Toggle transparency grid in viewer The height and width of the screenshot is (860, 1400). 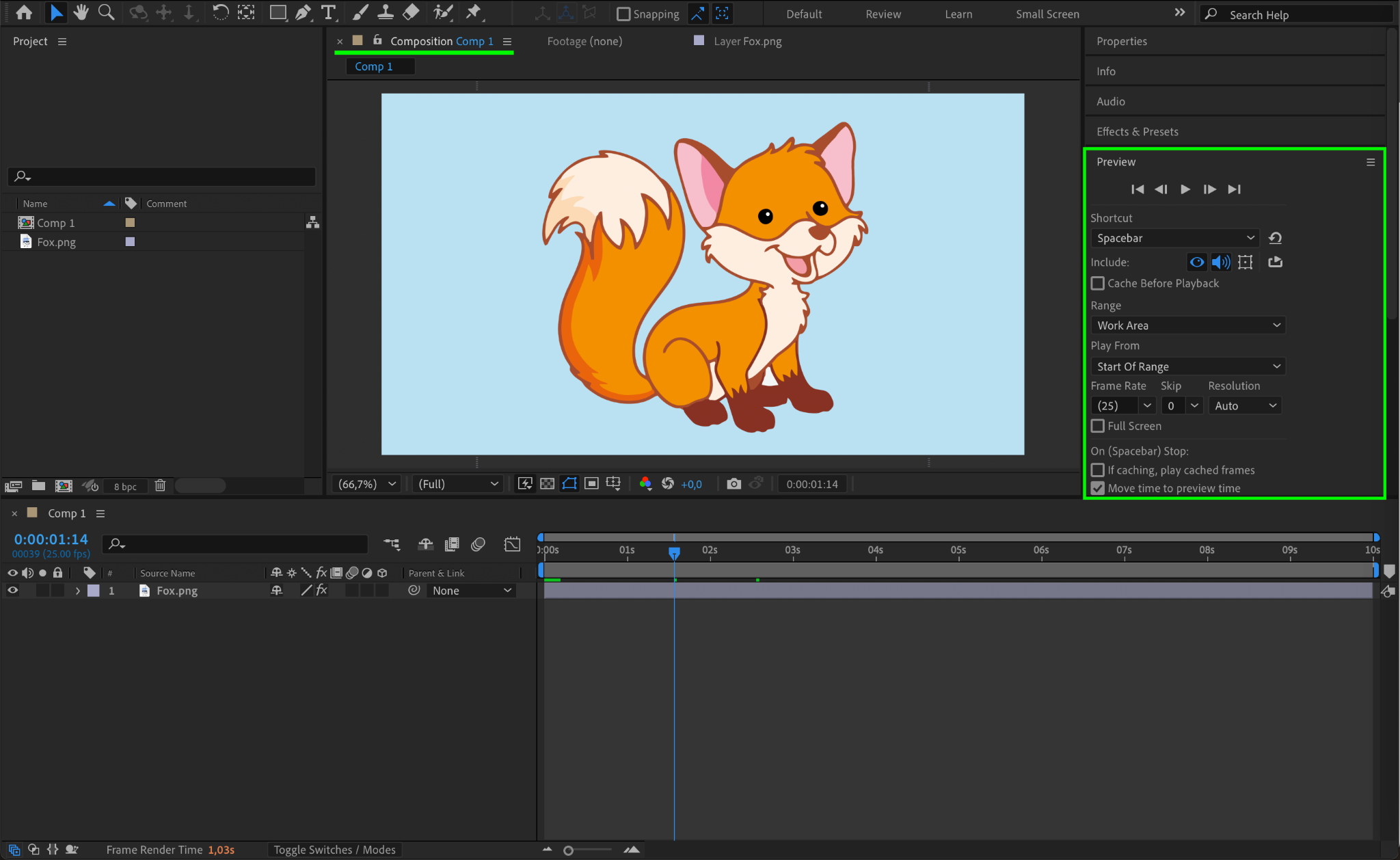tap(547, 484)
